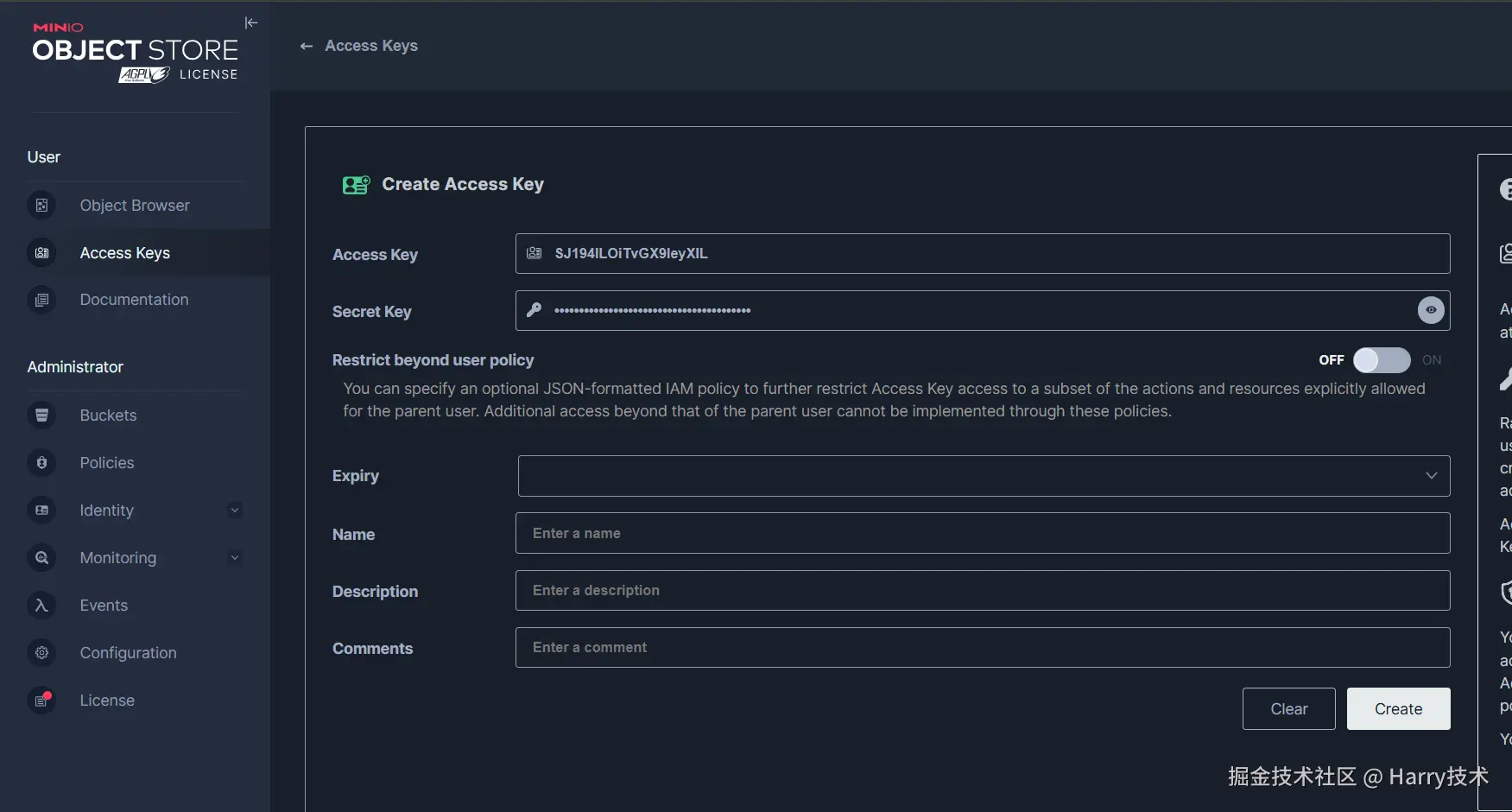
Task: Show the secret key with eye icon
Action: coord(1431,310)
